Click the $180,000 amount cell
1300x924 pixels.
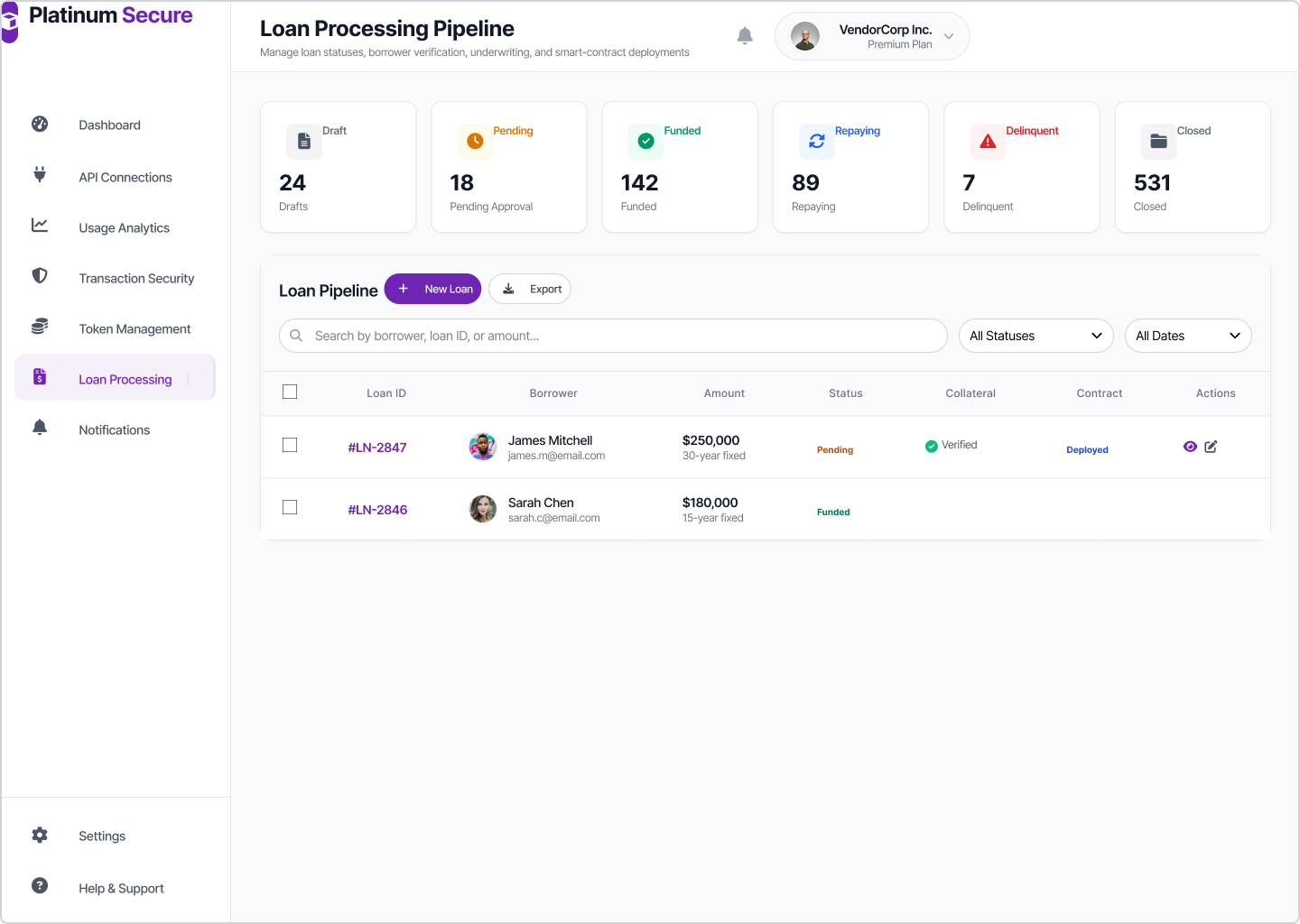point(710,503)
